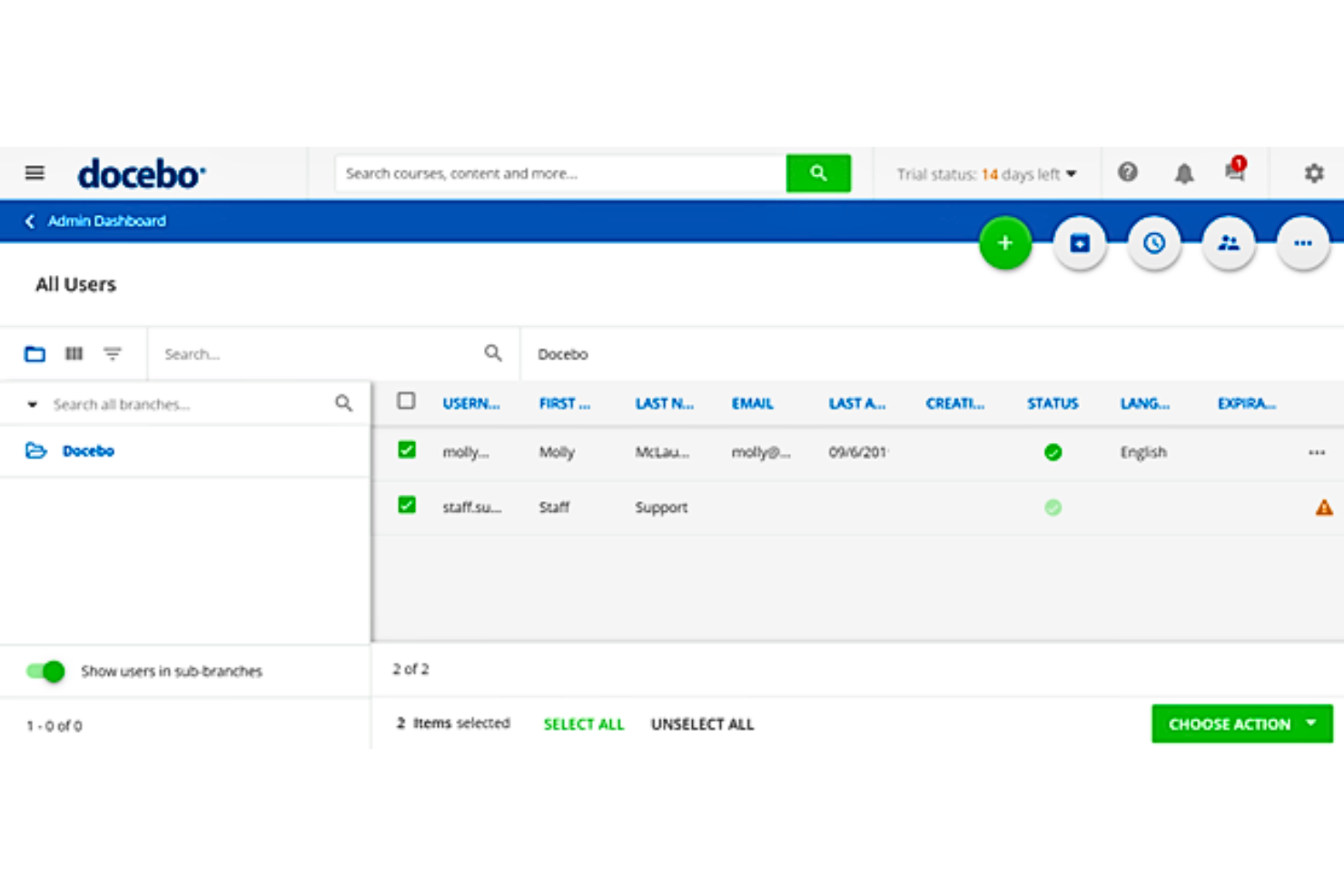This screenshot has width=1344, height=896.
Task: Focus the Search all branches field
Action: (x=191, y=404)
